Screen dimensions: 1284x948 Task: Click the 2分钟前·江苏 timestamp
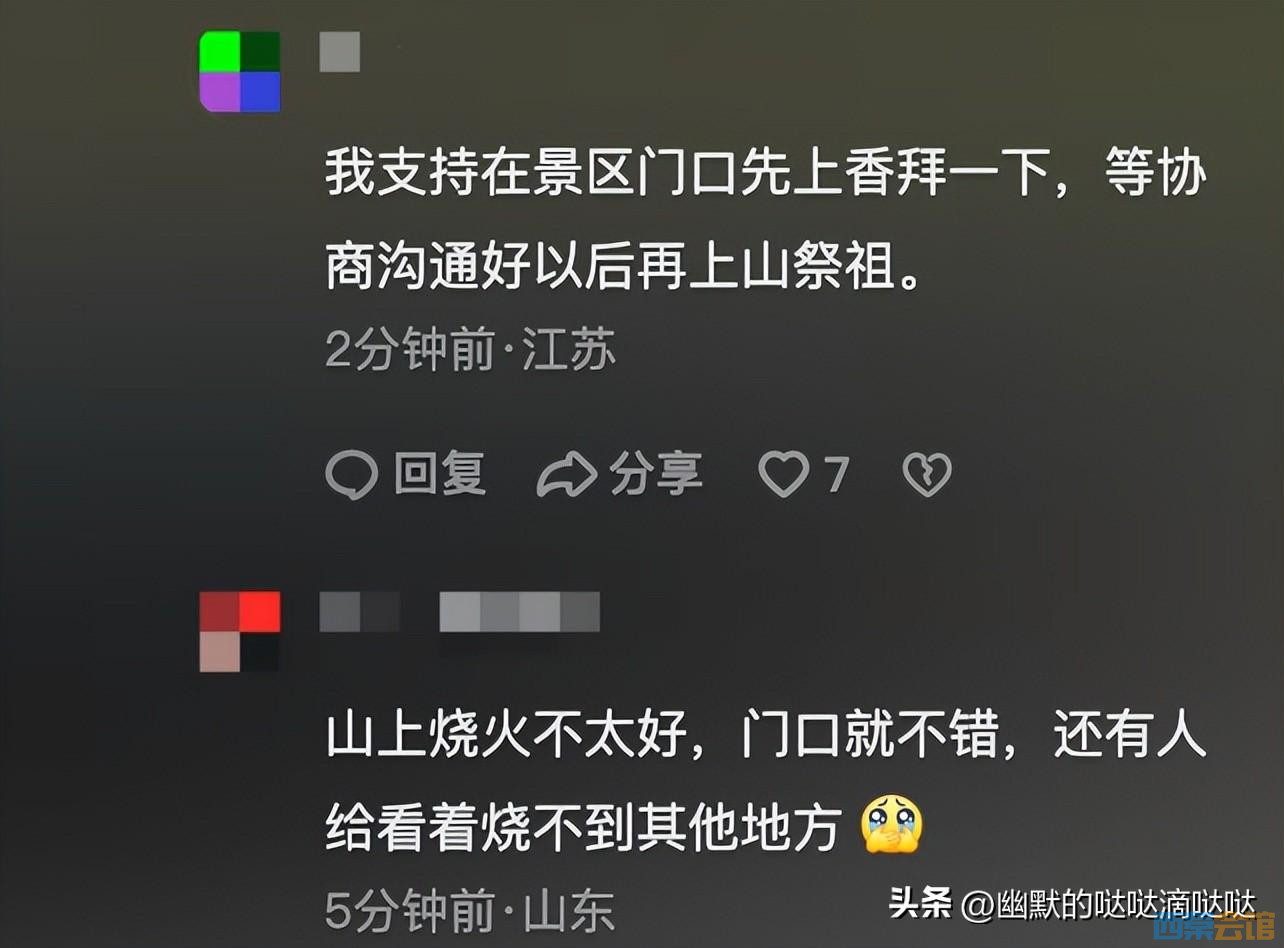click(471, 351)
